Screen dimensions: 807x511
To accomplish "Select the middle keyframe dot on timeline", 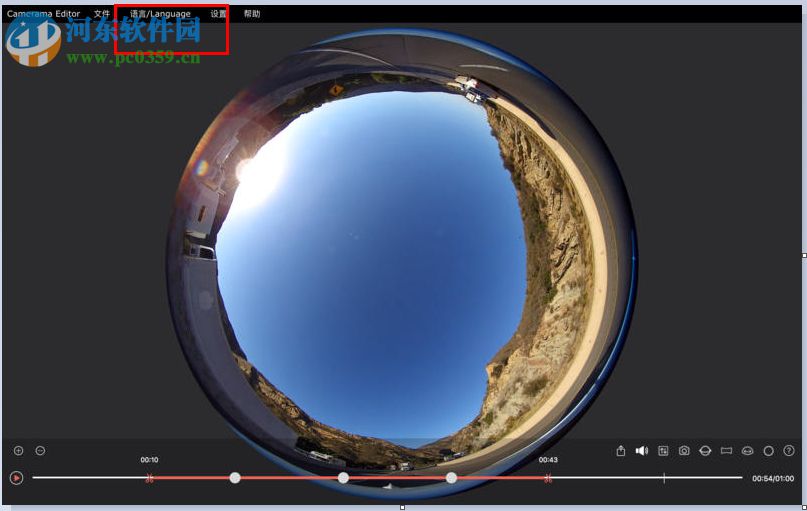I will tap(343, 478).
